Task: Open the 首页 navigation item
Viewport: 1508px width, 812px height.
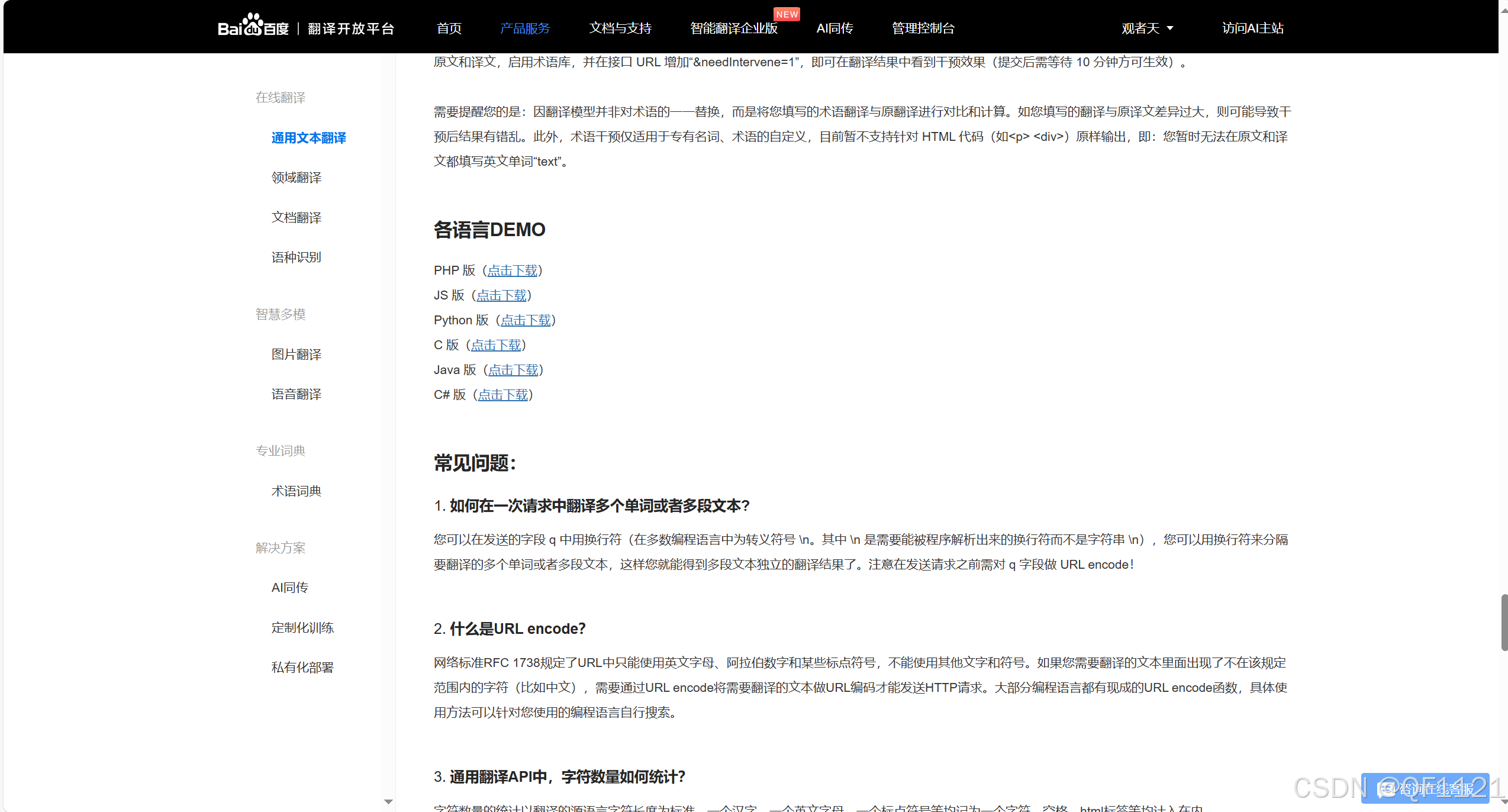Action: [x=449, y=28]
